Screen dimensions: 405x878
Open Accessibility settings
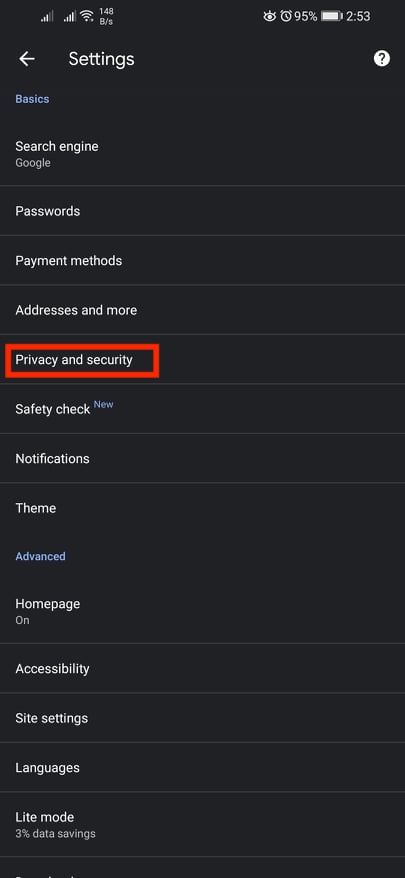click(202, 669)
